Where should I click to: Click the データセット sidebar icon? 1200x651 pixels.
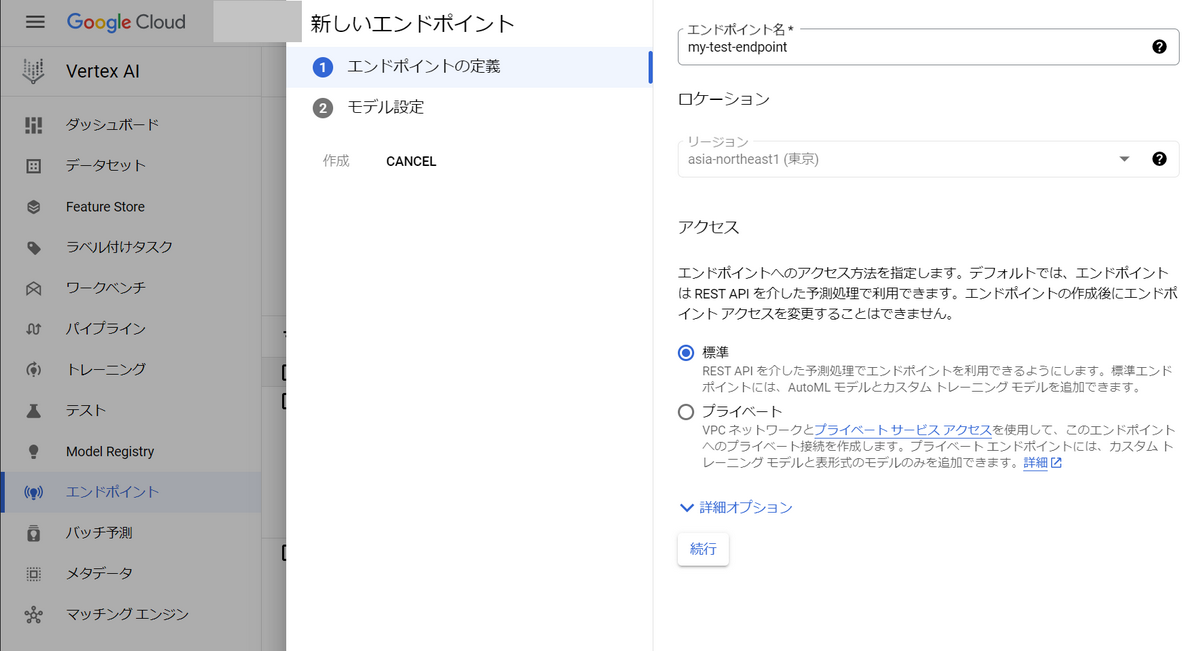(34, 166)
